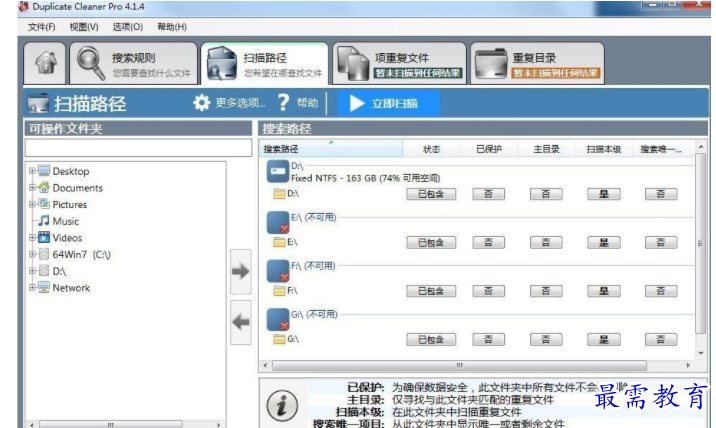This screenshot has height=428, width=716.
Task: Click the play triangle icon for scanning
Action: [357, 103]
